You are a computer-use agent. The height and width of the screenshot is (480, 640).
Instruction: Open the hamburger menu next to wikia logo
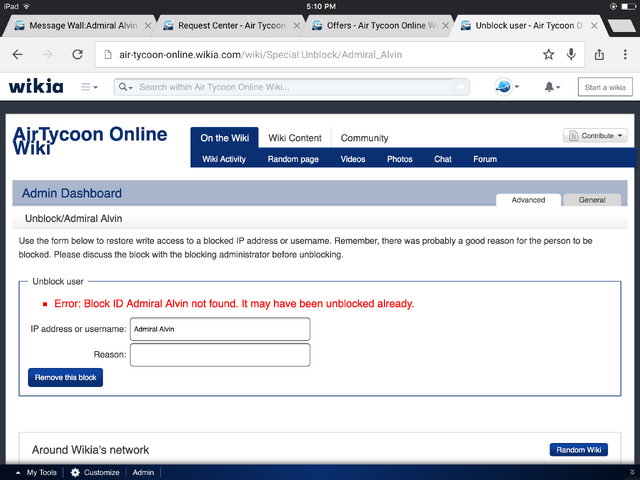click(89, 87)
